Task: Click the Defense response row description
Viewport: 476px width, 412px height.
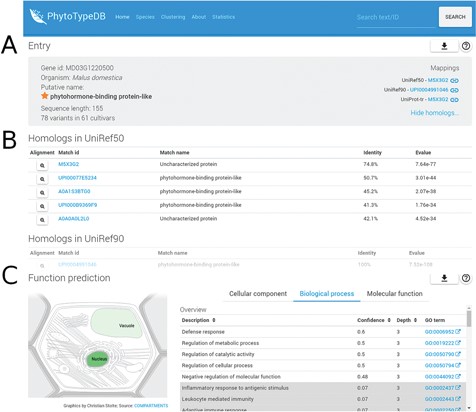Action: 203,332
